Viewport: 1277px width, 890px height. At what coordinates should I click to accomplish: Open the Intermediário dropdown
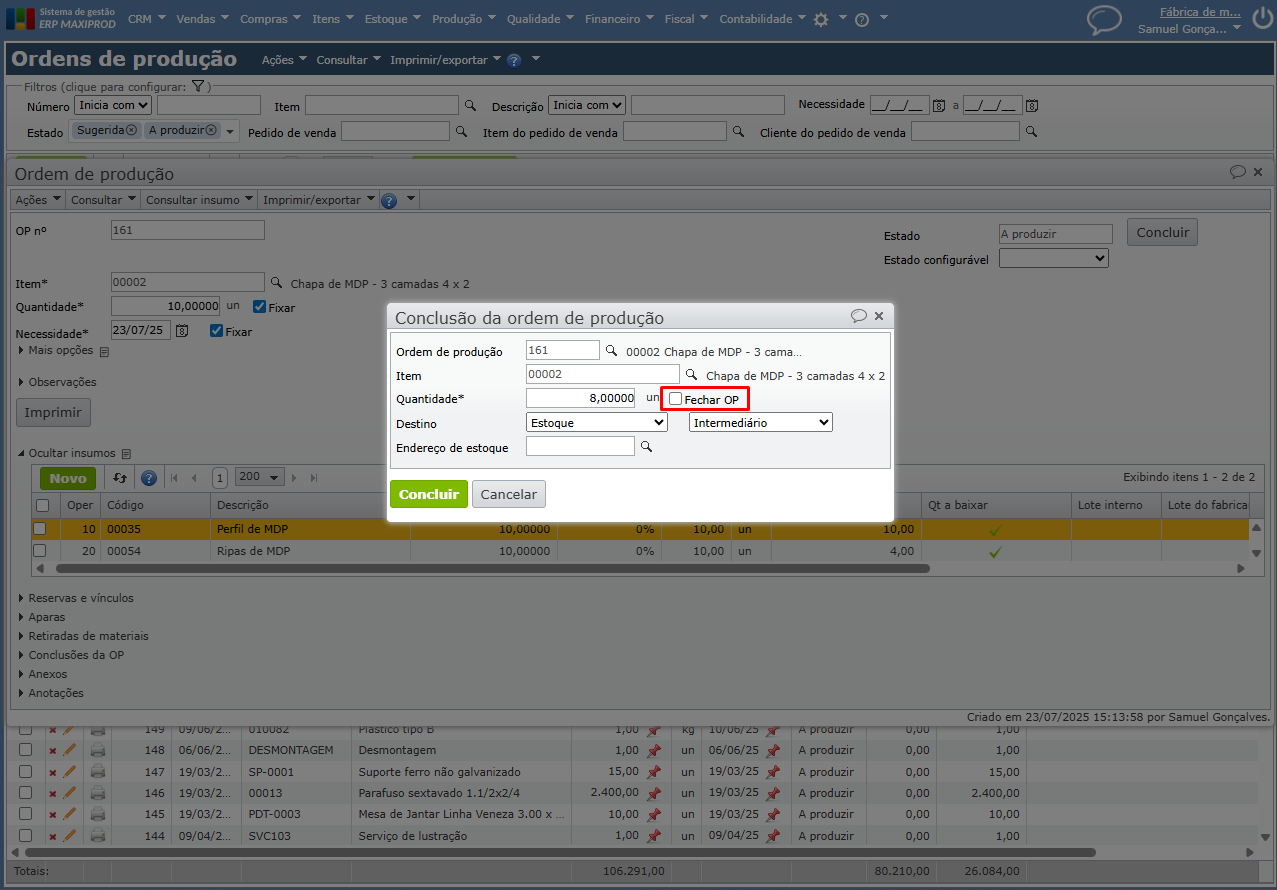click(760, 423)
